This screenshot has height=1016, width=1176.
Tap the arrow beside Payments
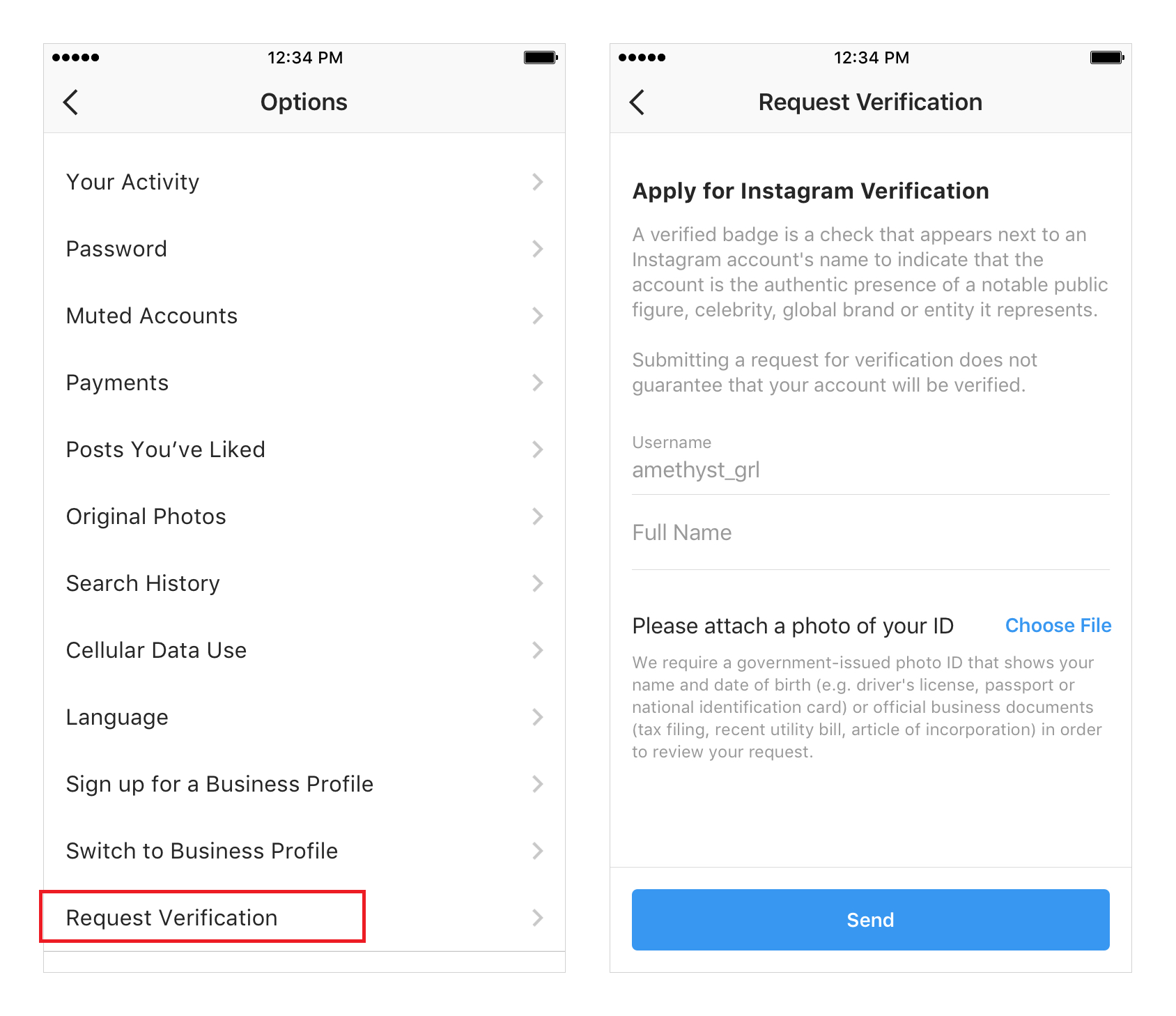point(537,383)
